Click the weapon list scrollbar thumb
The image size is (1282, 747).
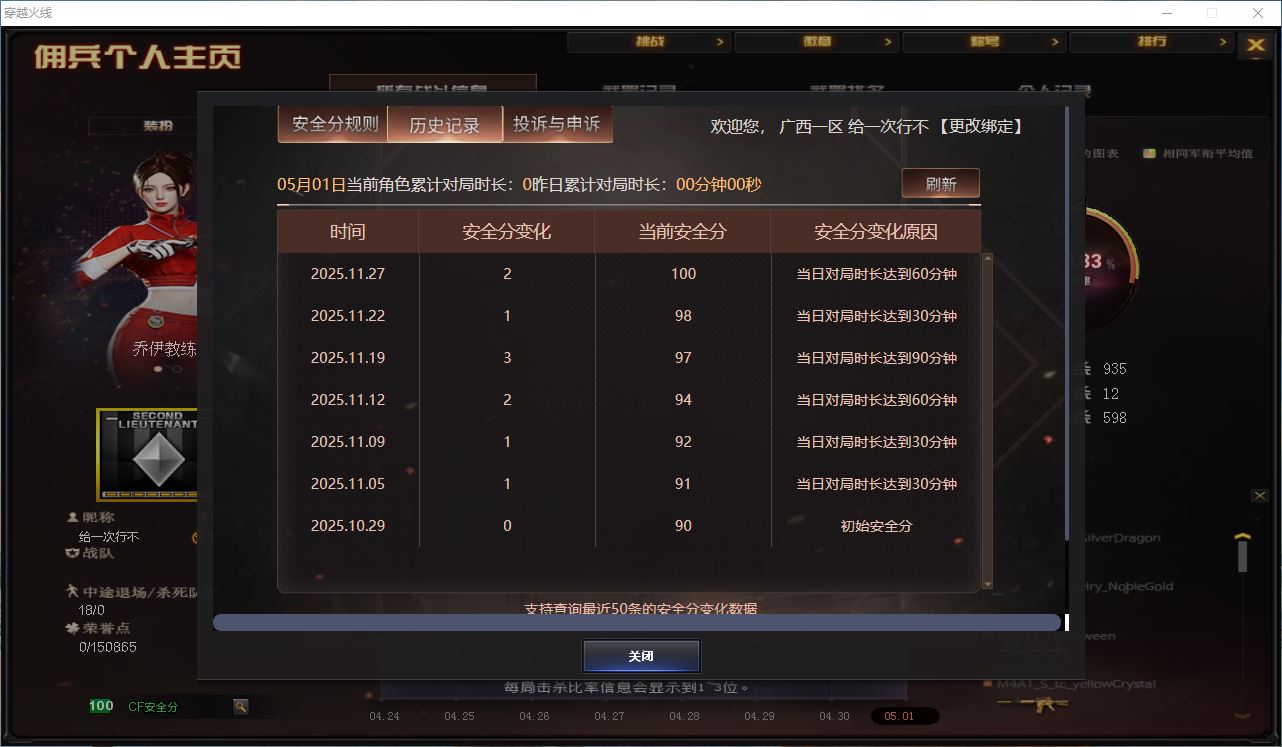pyautogui.click(x=1242, y=556)
